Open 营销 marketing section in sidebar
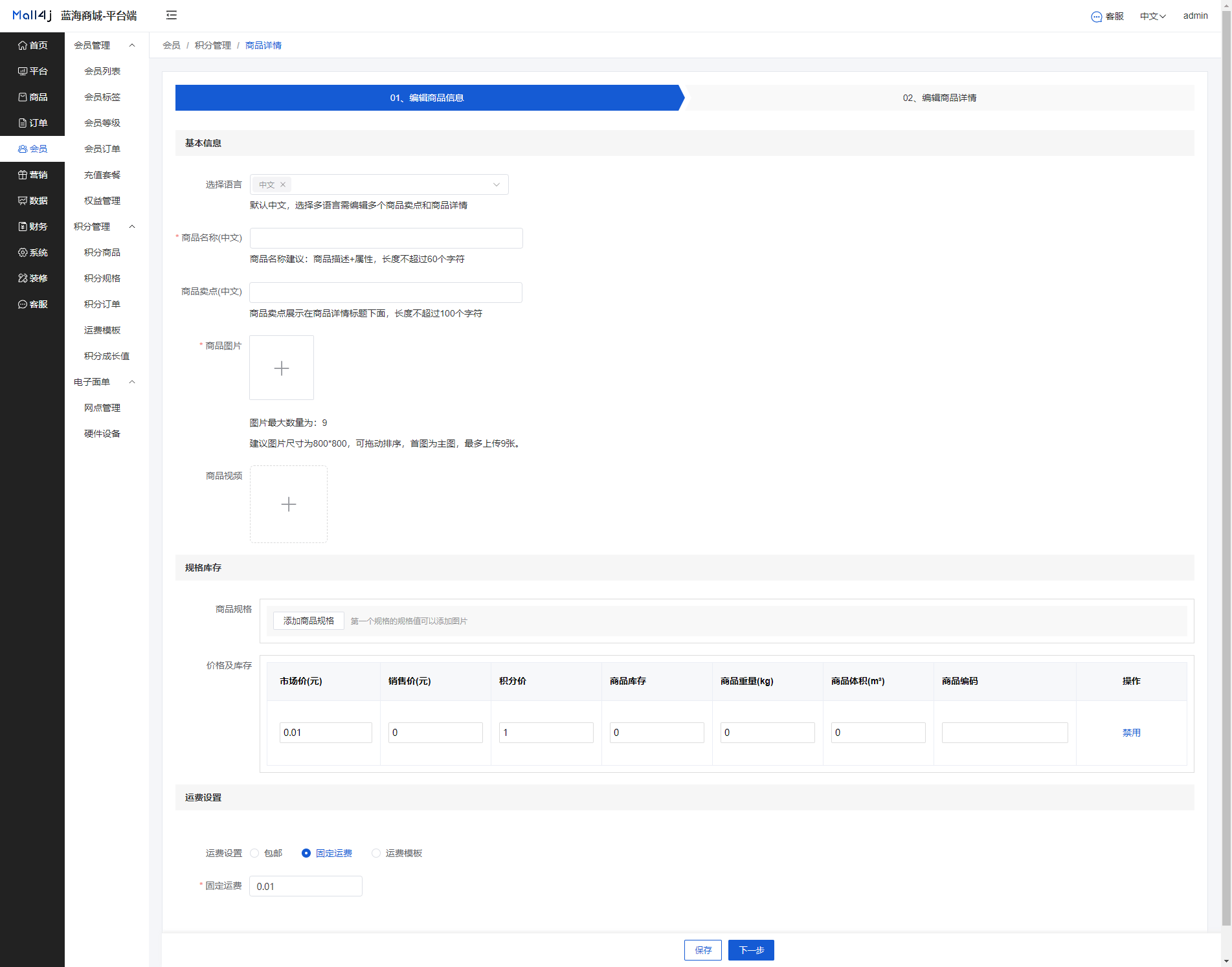 pos(32,175)
